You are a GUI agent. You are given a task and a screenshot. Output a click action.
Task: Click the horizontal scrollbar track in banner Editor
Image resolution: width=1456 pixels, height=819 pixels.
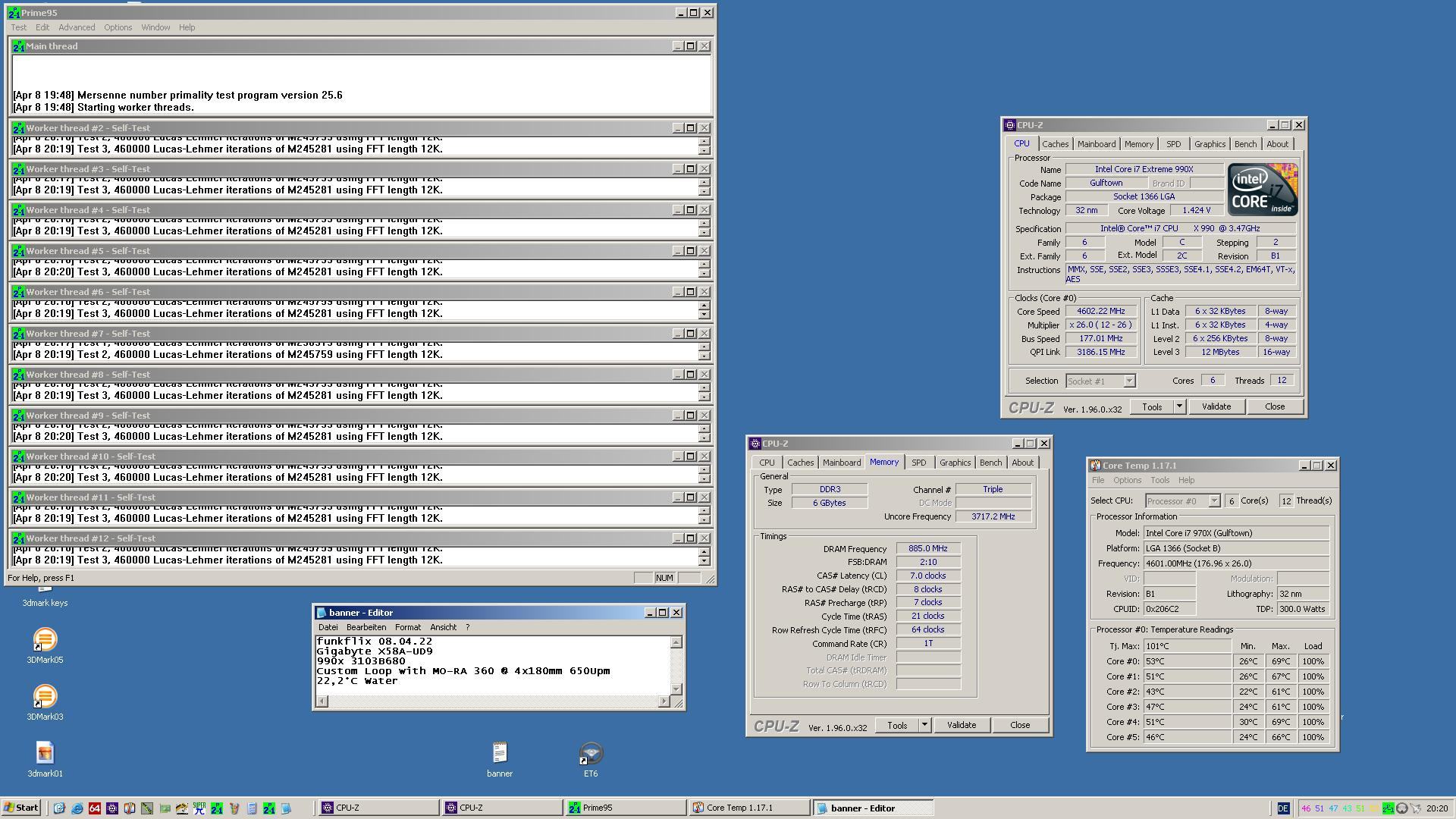coord(493,701)
